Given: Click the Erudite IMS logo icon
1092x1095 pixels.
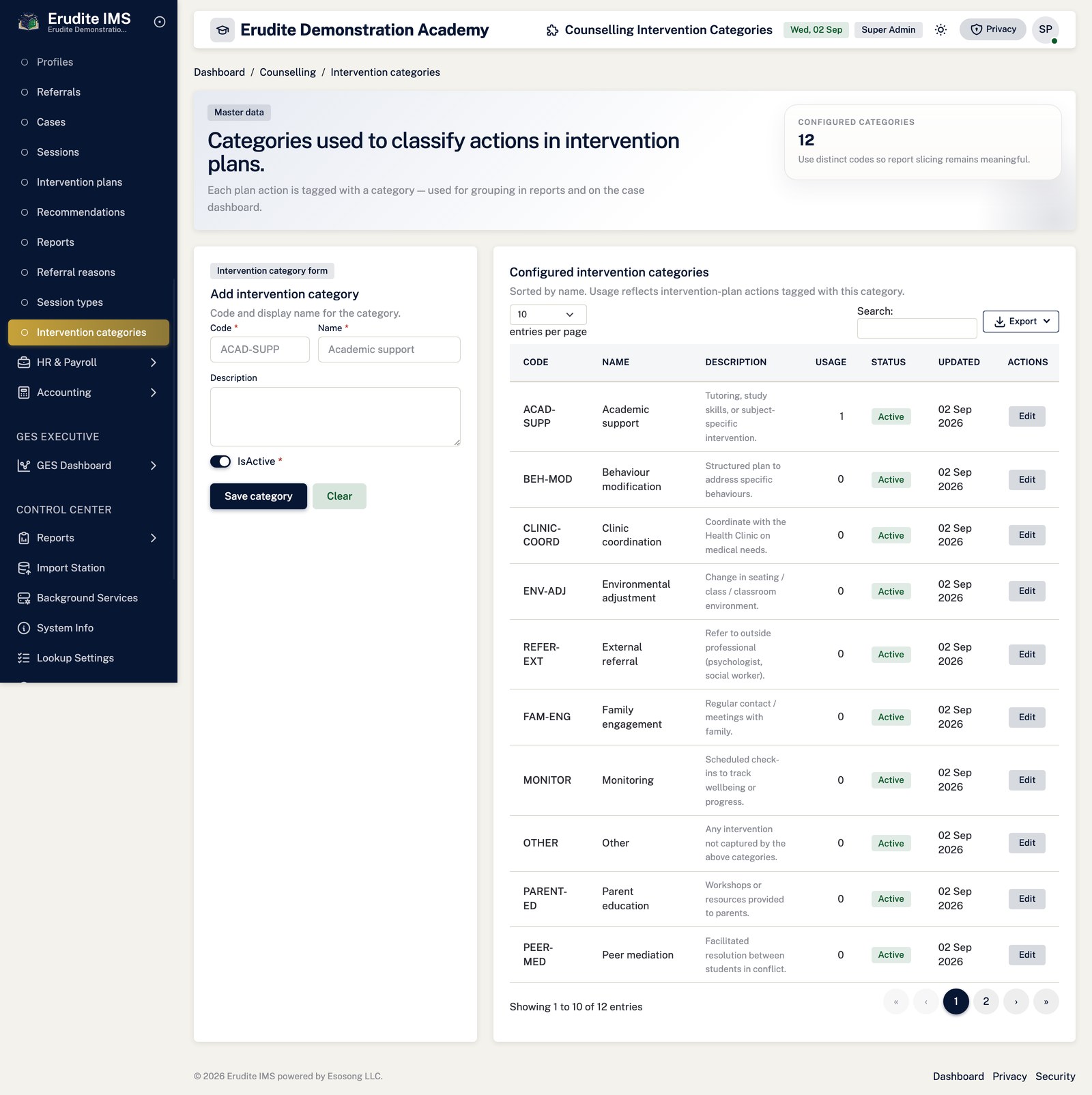Looking at the screenshot, I should pos(28,23).
